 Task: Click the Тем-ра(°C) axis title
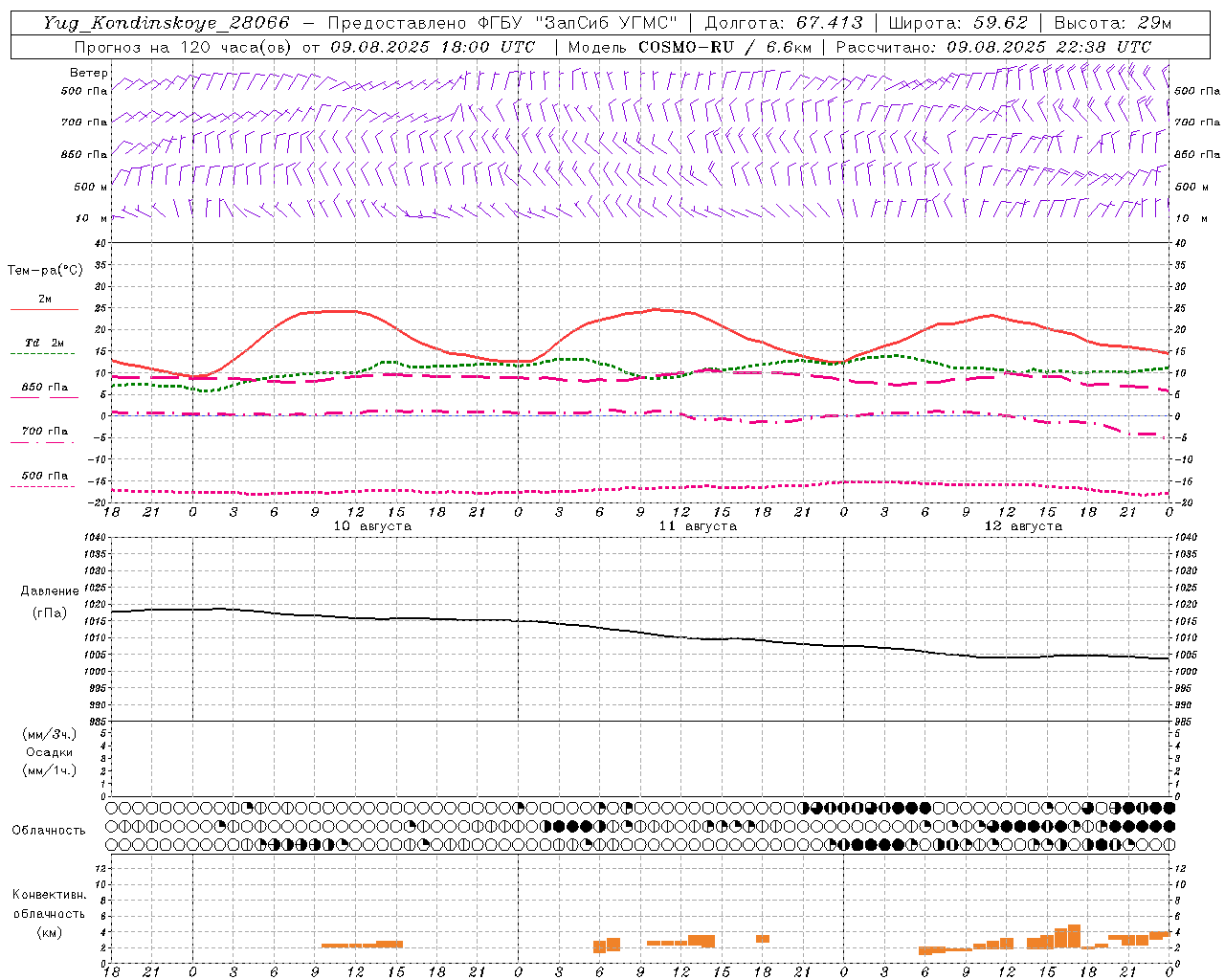pyautogui.click(x=45, y=271)
